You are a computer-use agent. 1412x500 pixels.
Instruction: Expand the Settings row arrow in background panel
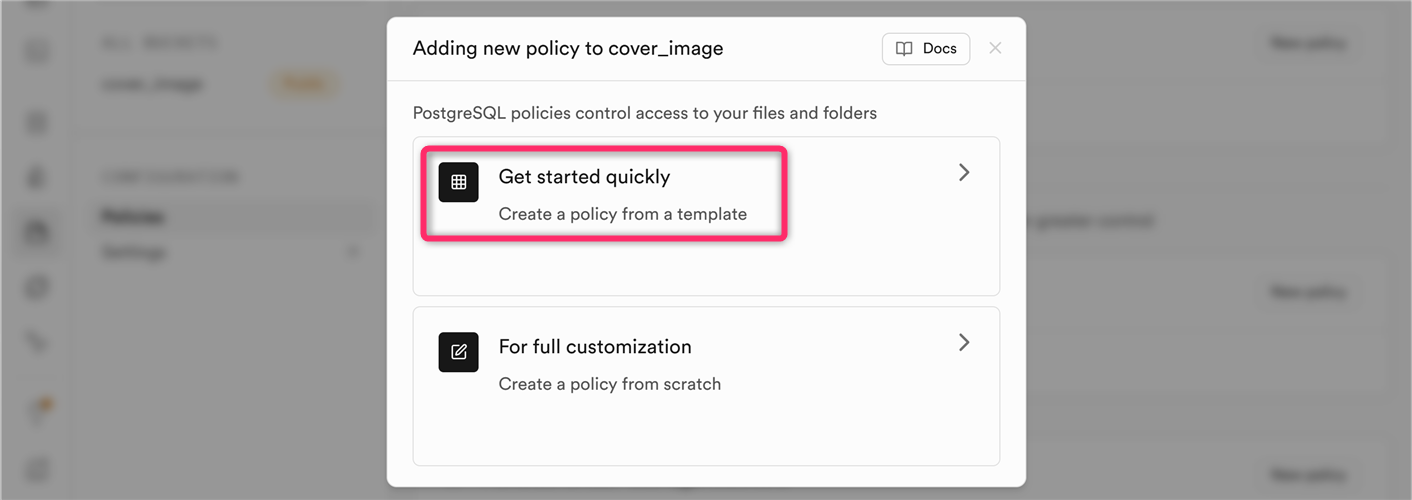pos(352,253)
